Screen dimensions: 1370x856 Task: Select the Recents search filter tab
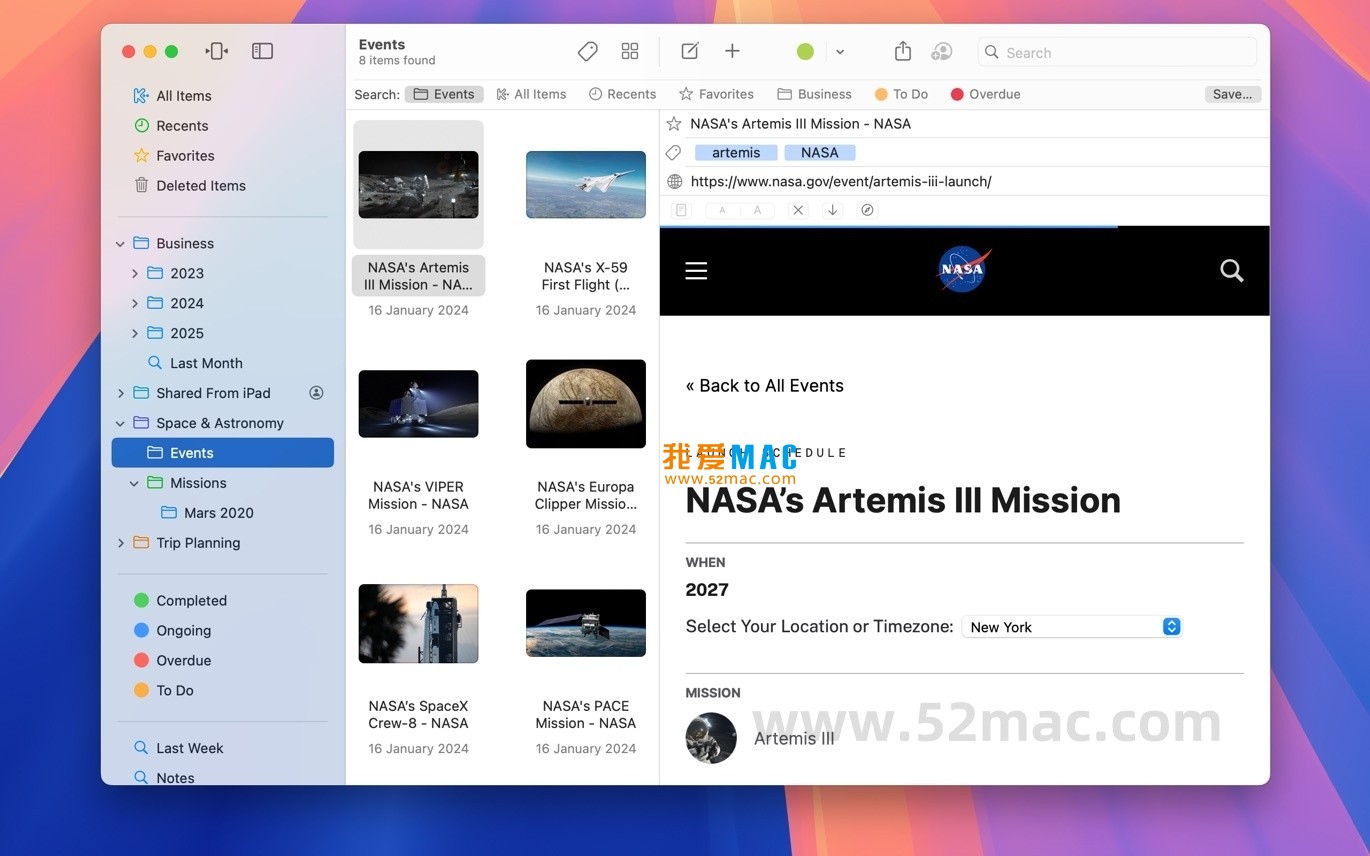click(622, 93)
